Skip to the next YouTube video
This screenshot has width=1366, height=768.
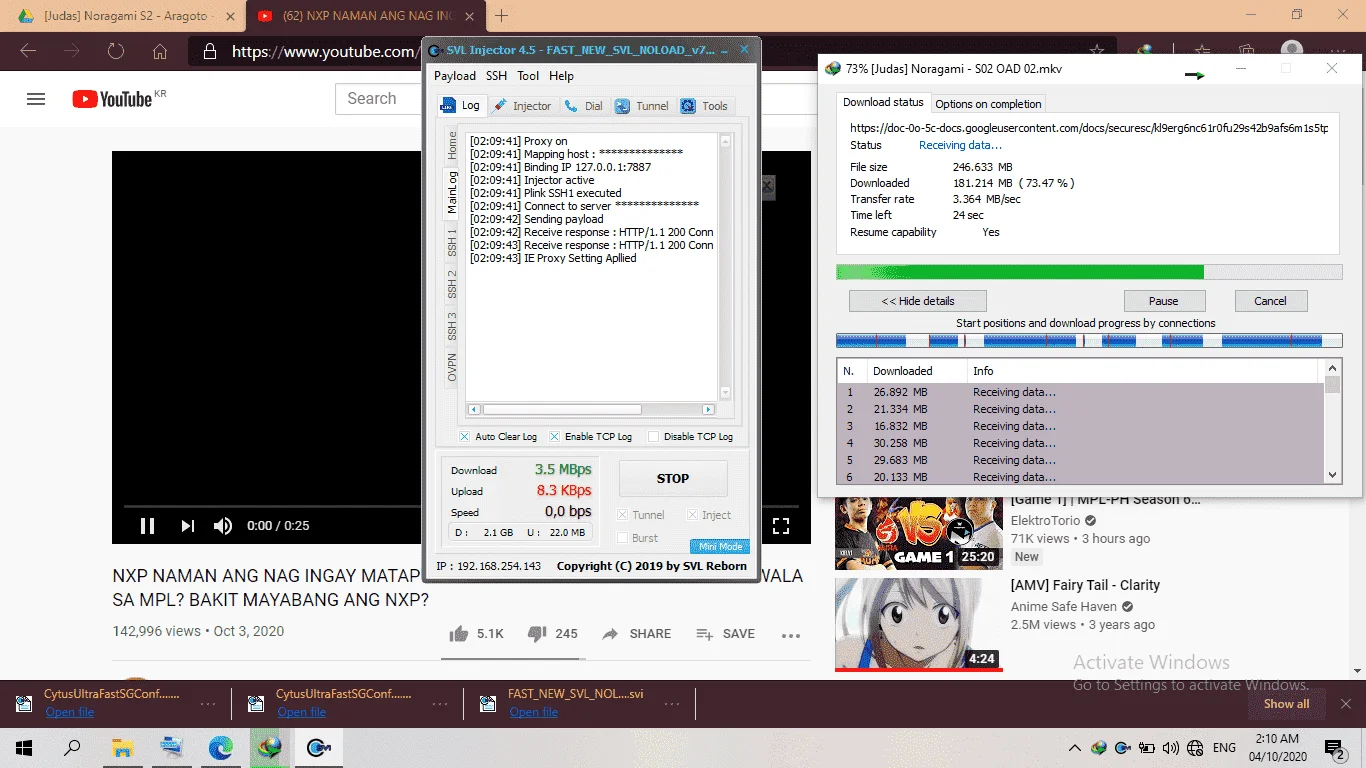(x=187, y=525)
